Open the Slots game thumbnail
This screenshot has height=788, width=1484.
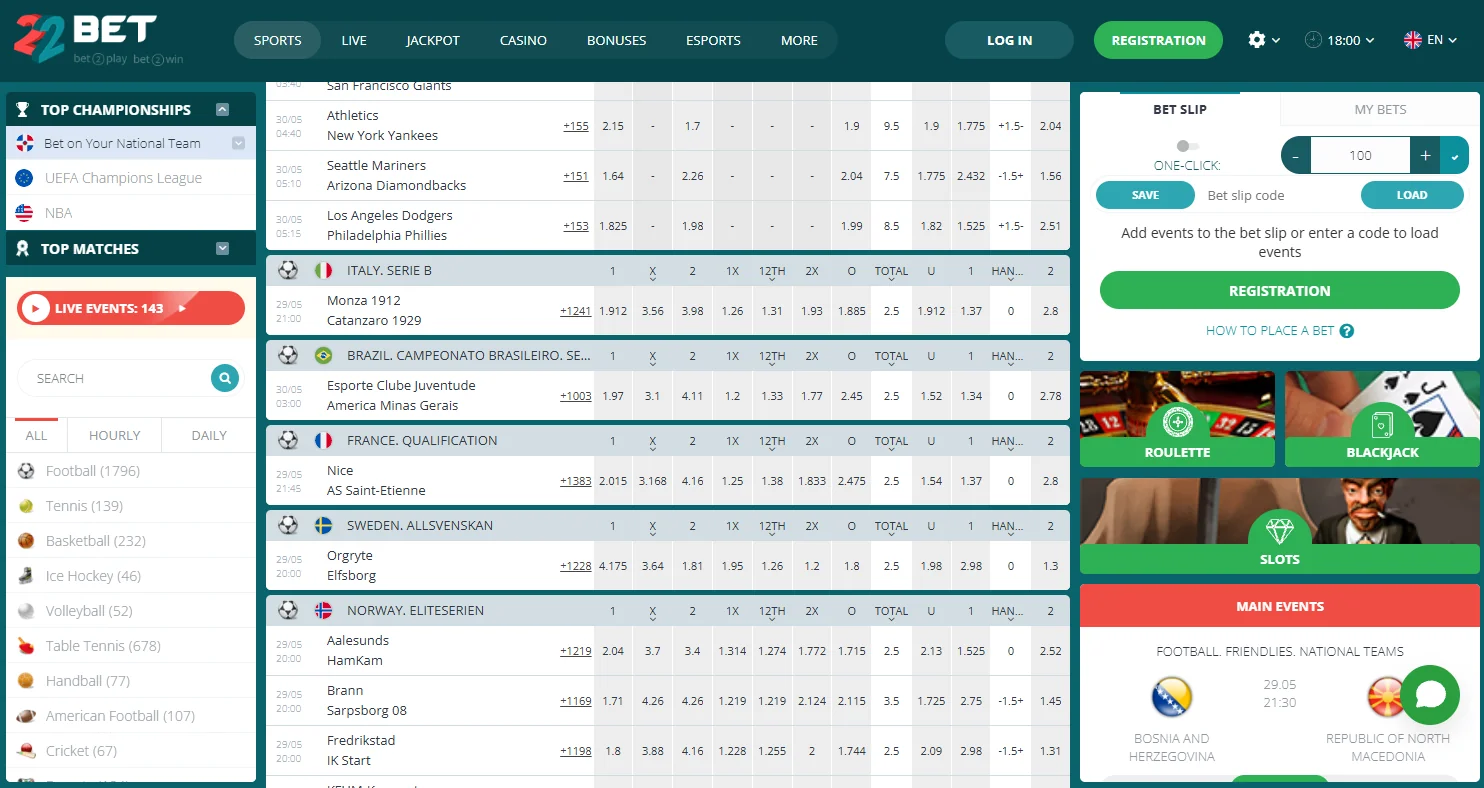(x=1280, y=526)
